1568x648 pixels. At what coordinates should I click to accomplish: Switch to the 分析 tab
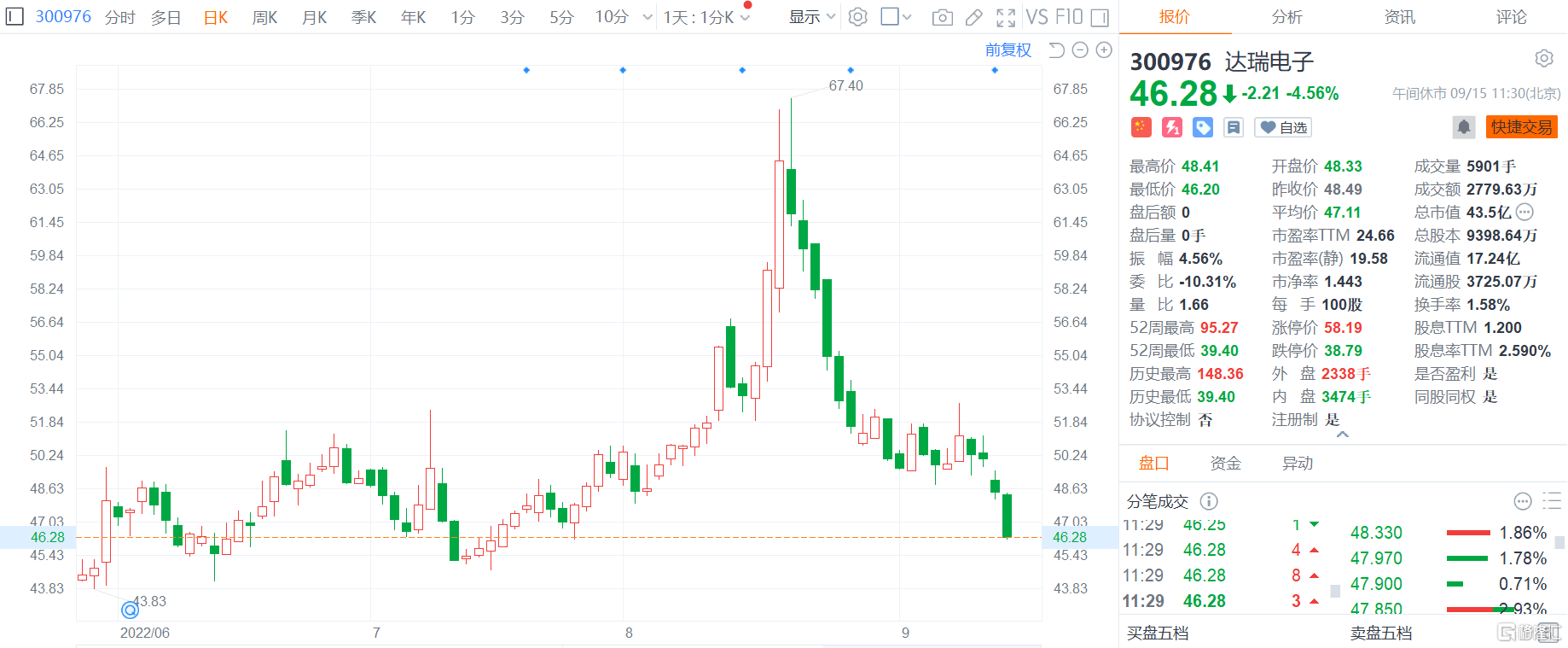[x=1286, y=17]
